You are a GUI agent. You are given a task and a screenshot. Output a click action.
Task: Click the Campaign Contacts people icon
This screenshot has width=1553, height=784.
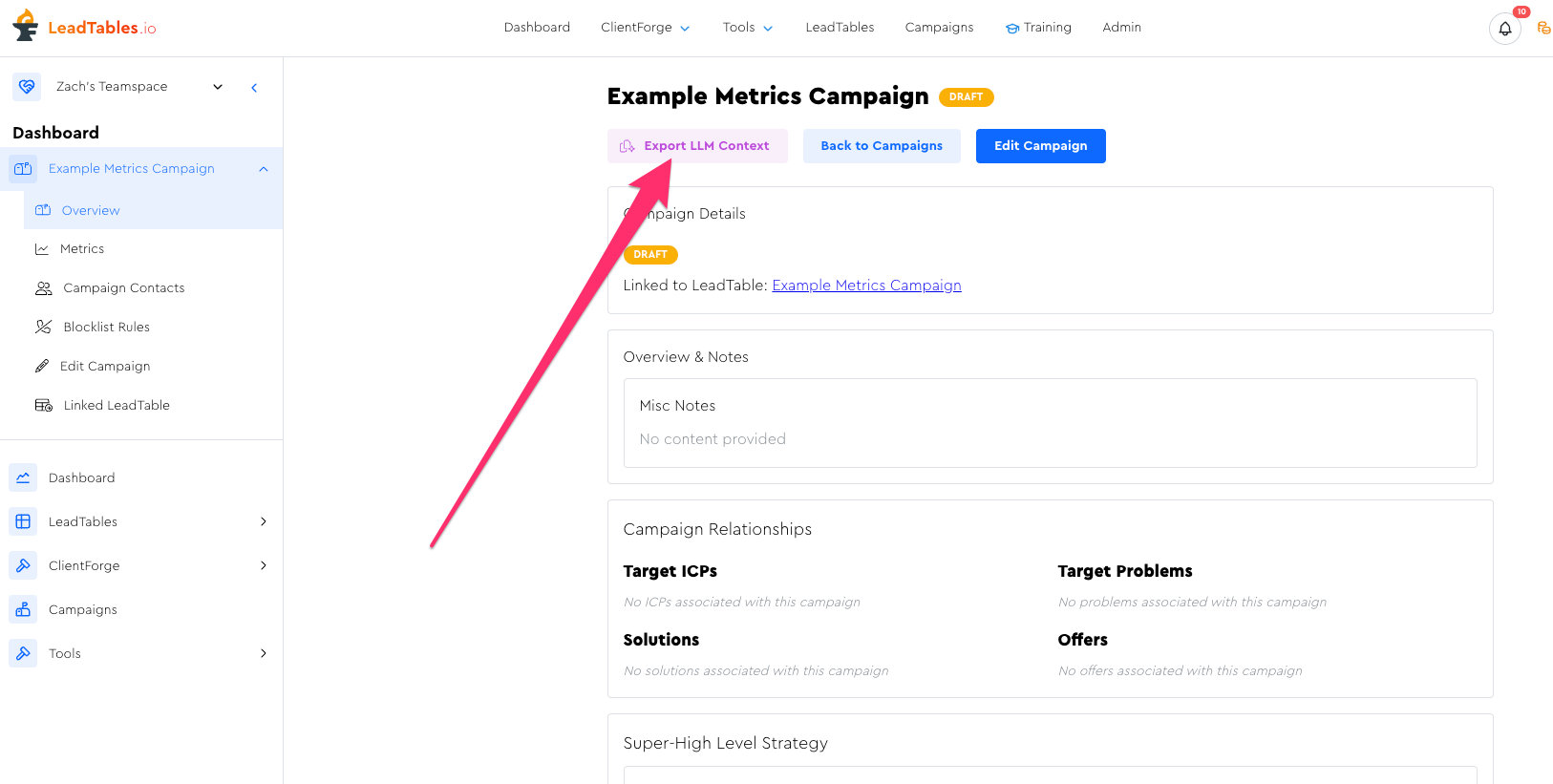(x=44, y=288)
